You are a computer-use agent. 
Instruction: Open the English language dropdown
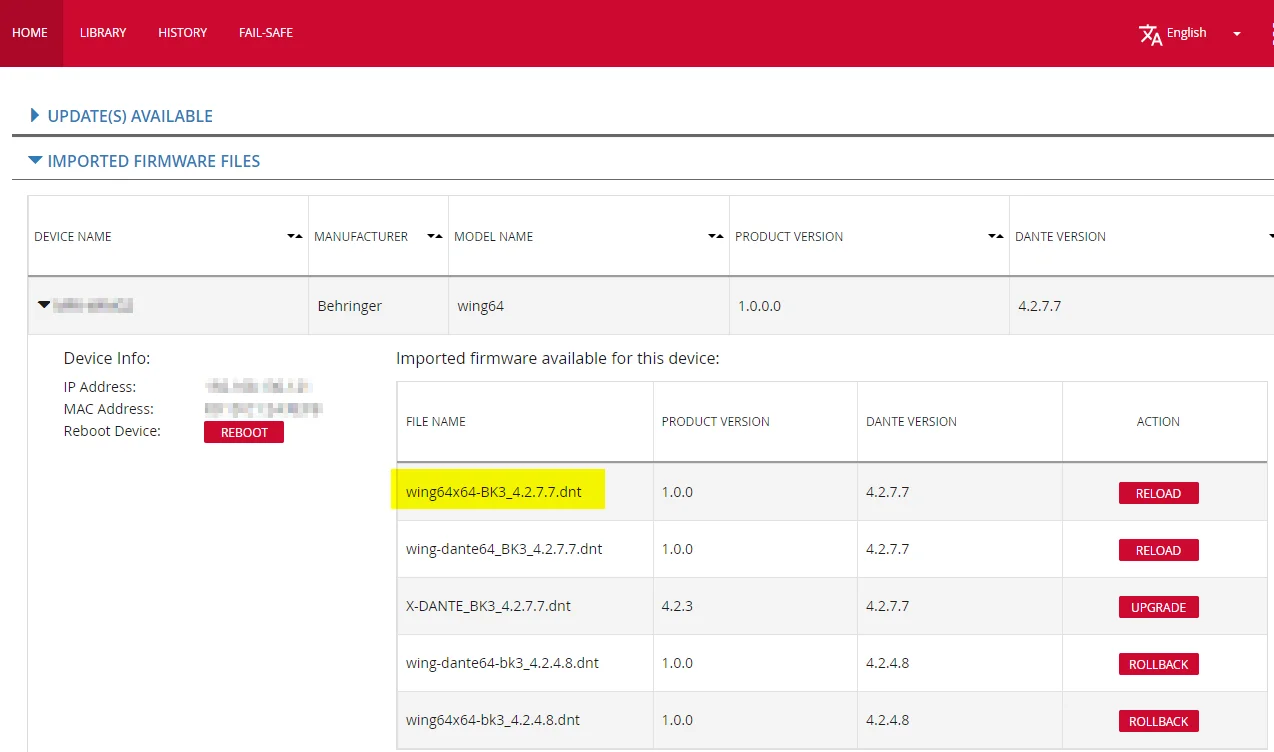(x=1236, y=34)
